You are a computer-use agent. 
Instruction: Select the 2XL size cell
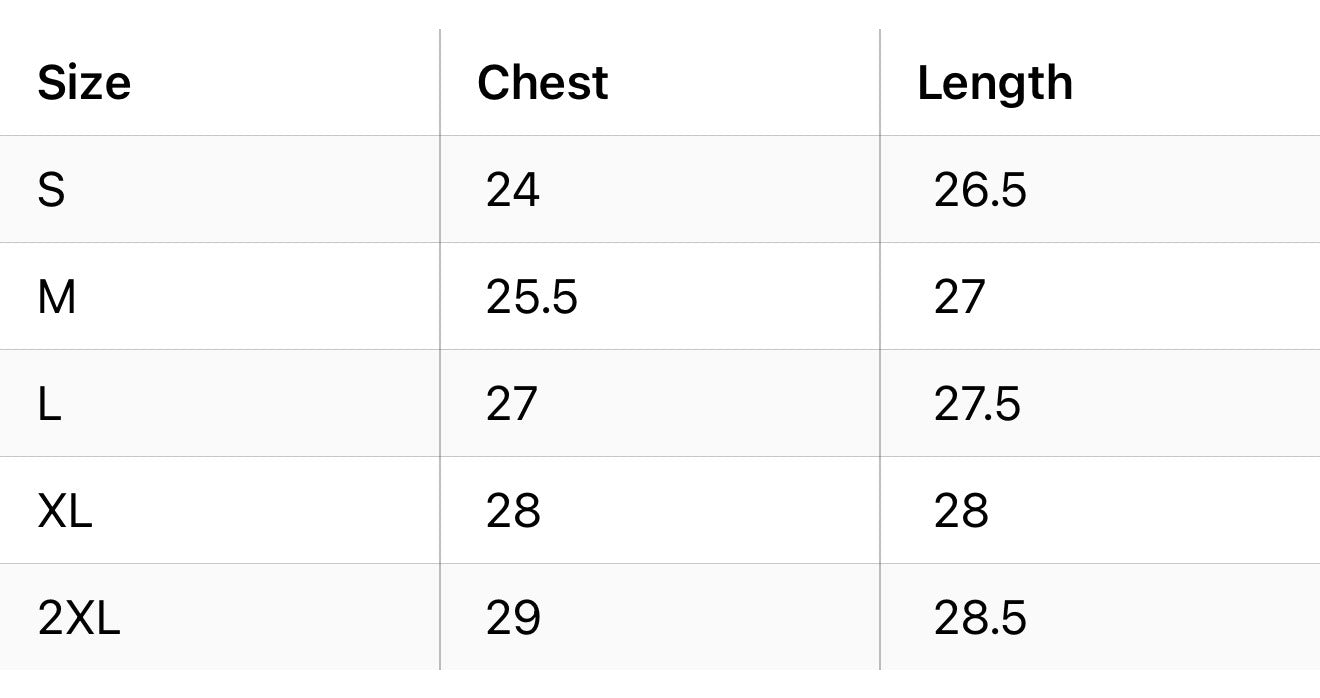click(x=79, y=618)
